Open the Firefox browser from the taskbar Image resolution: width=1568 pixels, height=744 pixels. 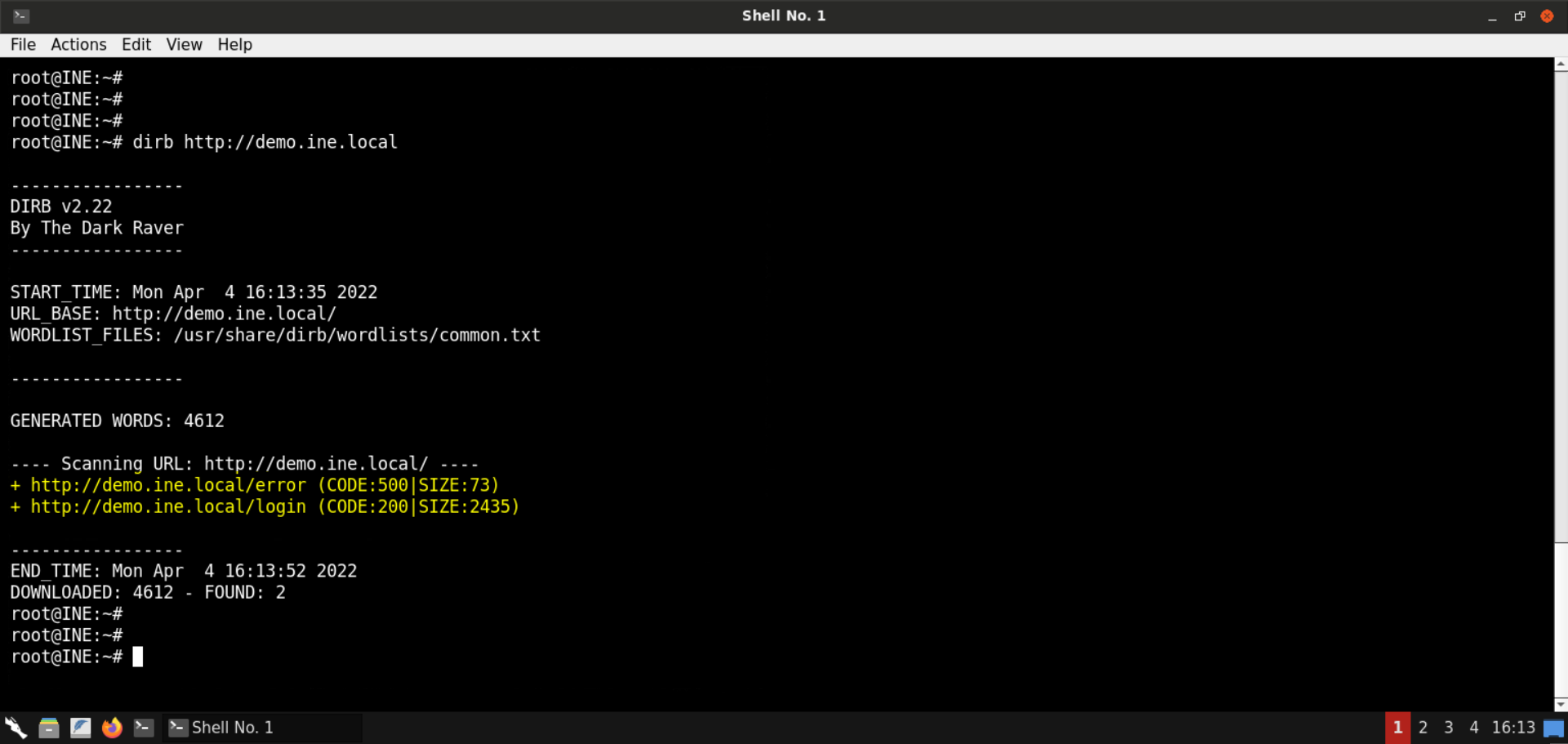[x=112, y=727]
